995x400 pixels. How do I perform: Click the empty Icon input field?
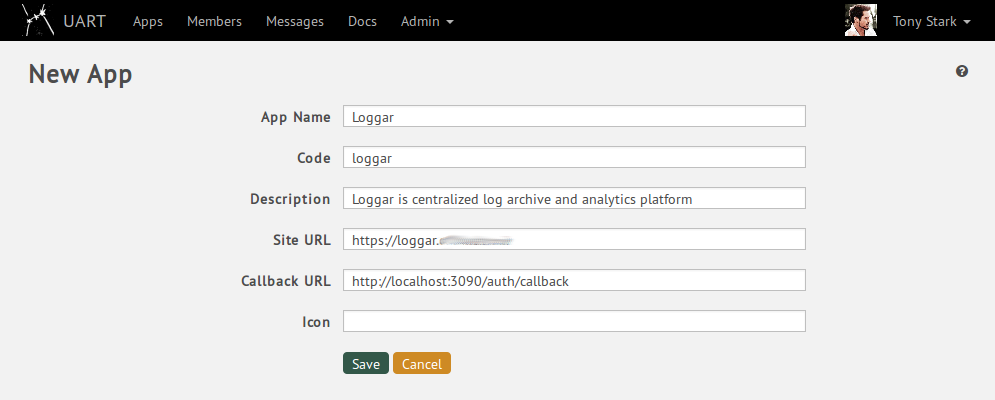574,322
